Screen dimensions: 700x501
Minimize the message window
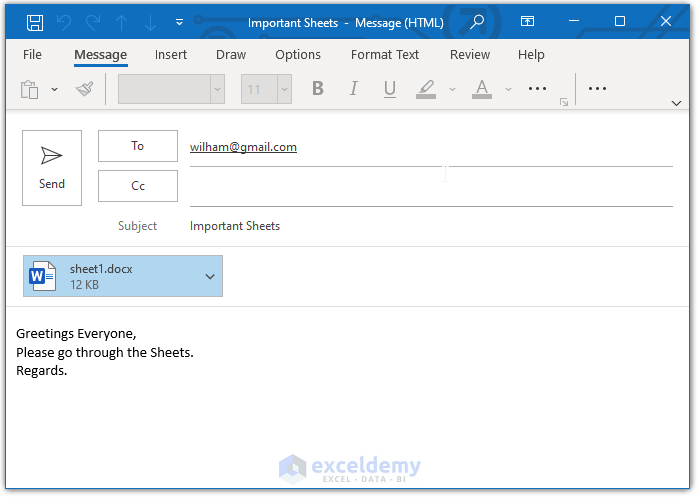pyautogui.click(x=574, y=21)
